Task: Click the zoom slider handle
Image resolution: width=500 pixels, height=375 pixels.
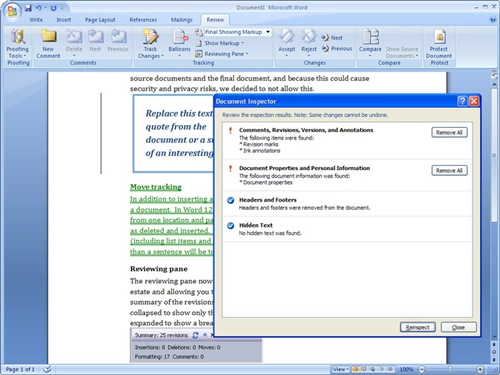Action: (450, 369)
